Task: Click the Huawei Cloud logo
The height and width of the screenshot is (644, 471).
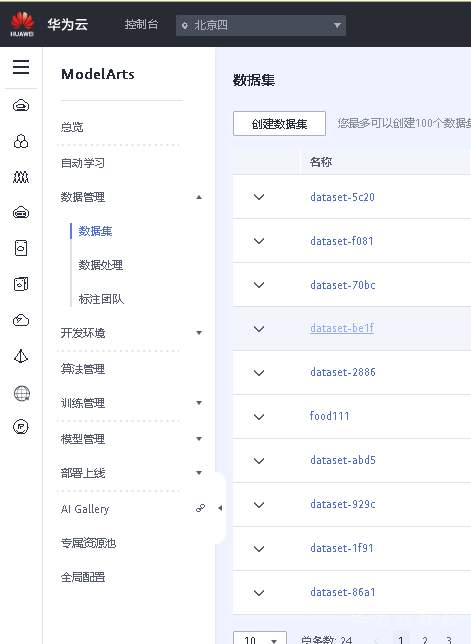Action: (22, 24)
